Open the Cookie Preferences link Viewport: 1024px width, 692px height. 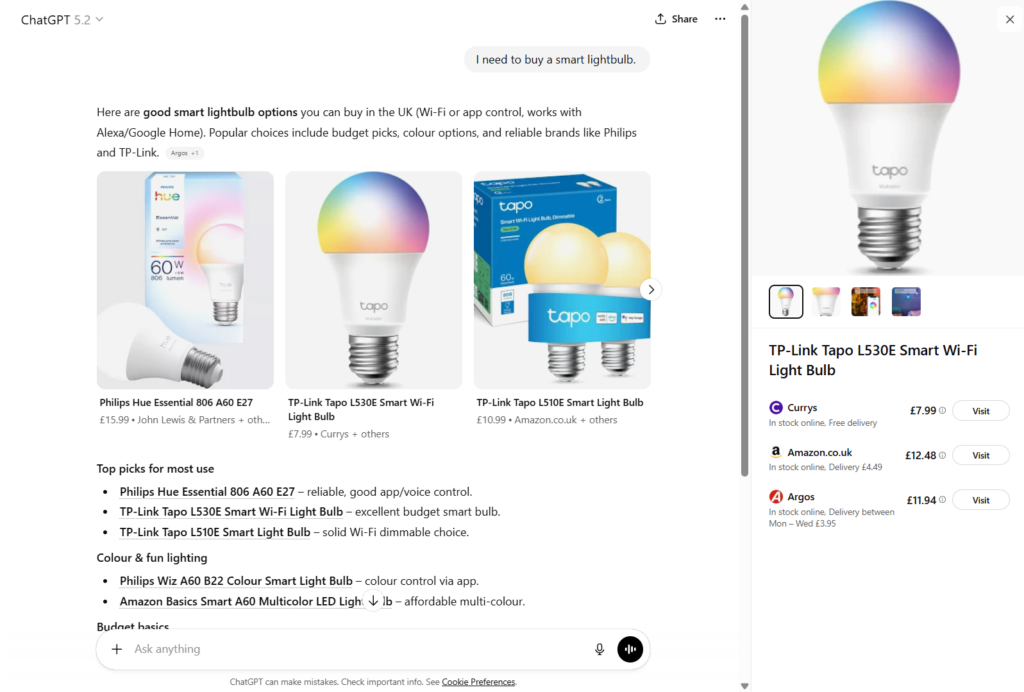478,682
